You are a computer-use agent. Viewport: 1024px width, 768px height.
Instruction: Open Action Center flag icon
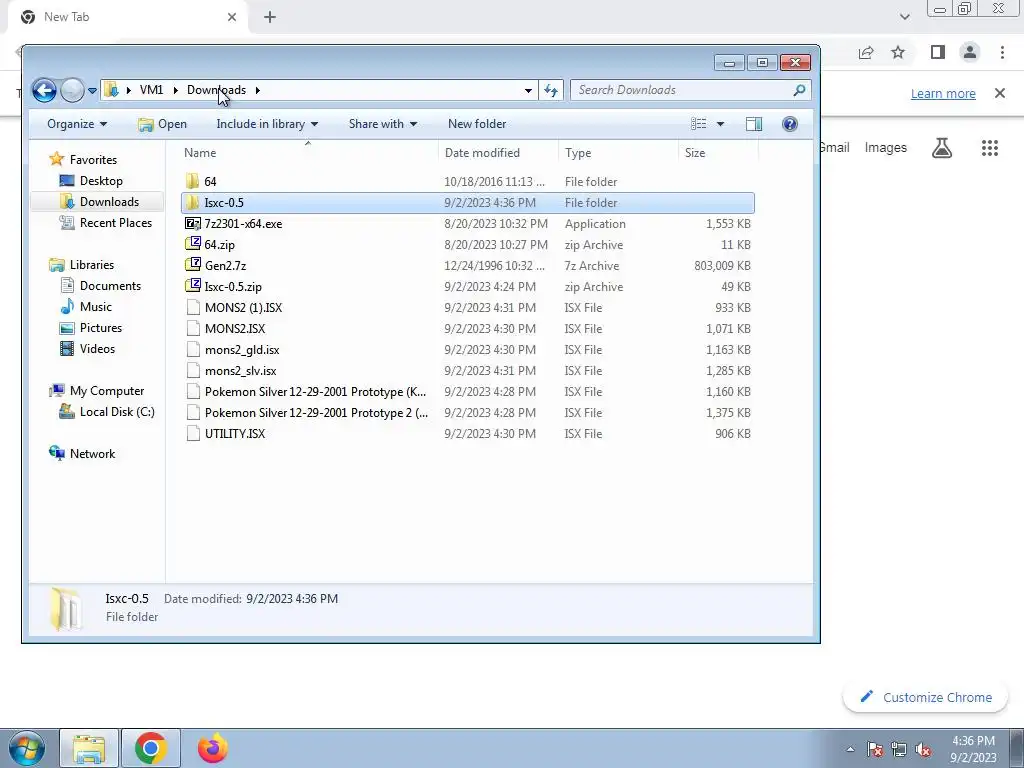coord(875,749)
